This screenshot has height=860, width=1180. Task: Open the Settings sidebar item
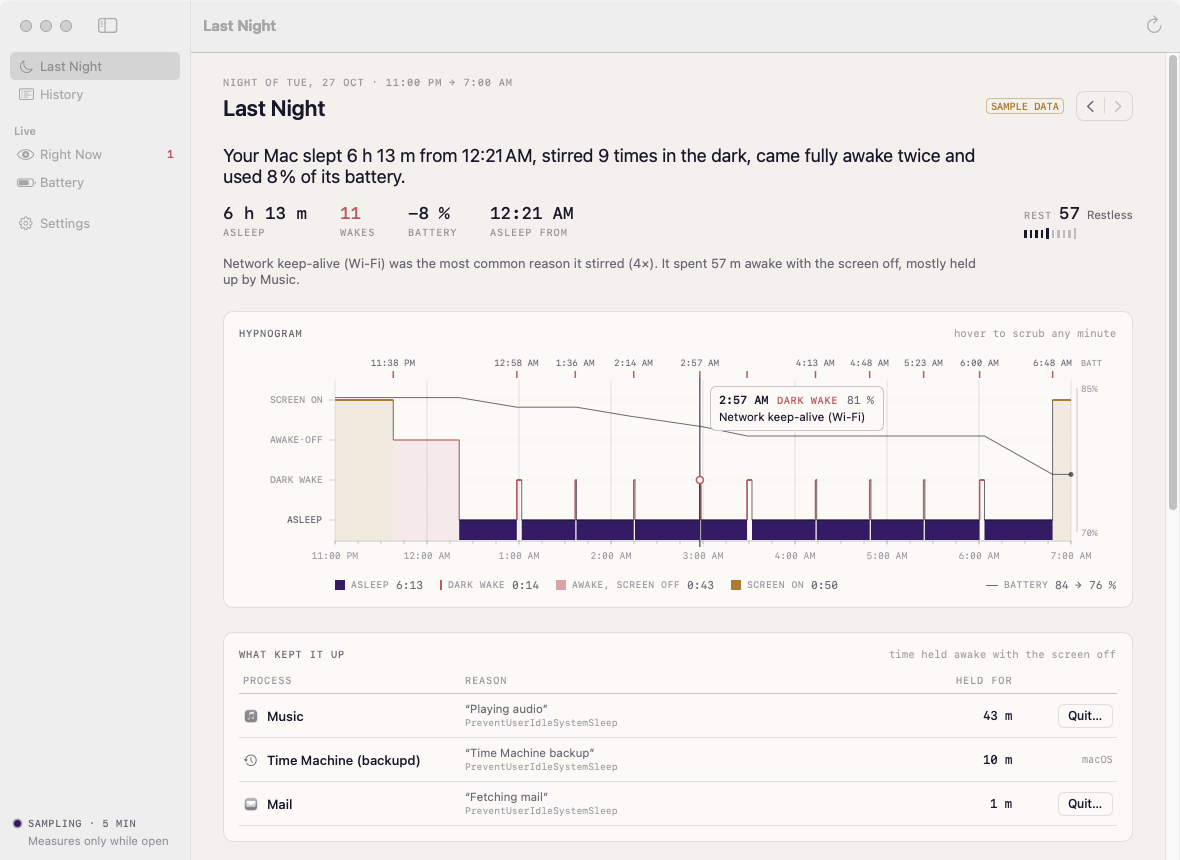tap(95, 223)
